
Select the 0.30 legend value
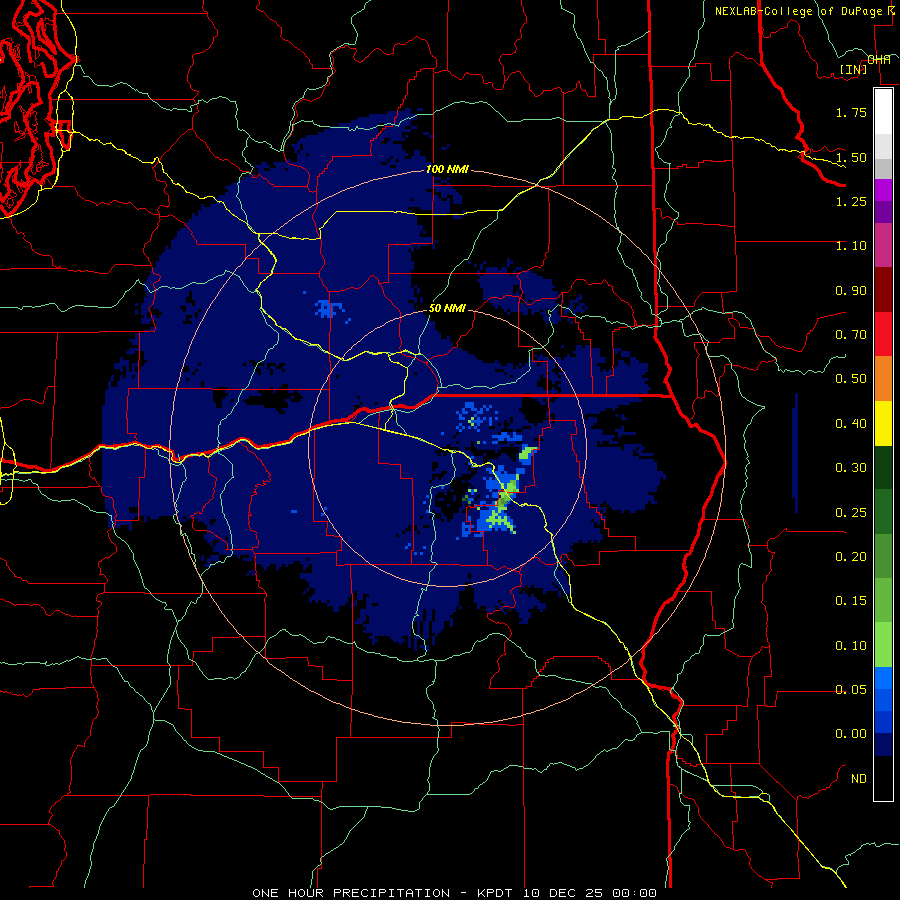click(x=851, y=468)
